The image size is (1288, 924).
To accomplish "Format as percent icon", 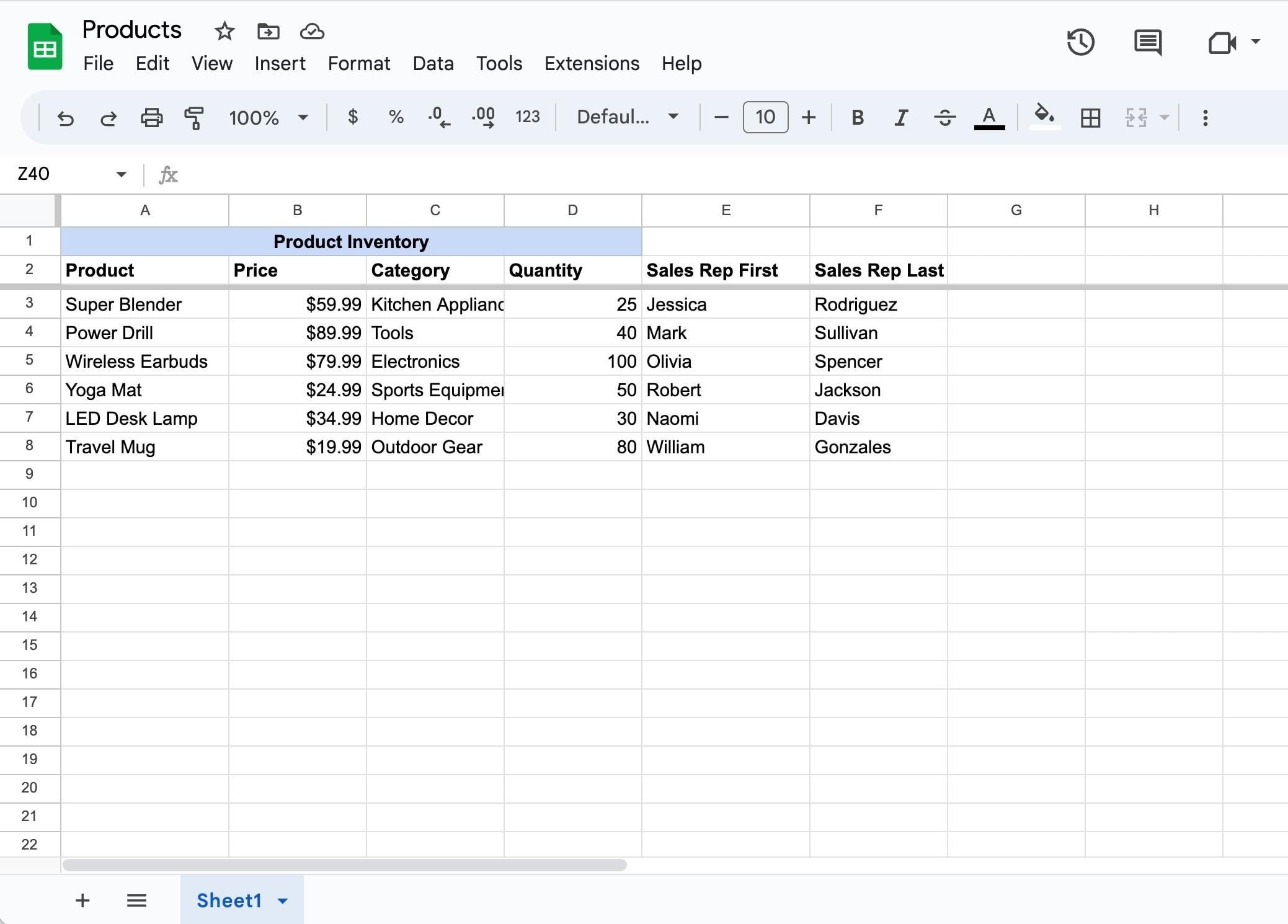I will click(x=396, y=117).
